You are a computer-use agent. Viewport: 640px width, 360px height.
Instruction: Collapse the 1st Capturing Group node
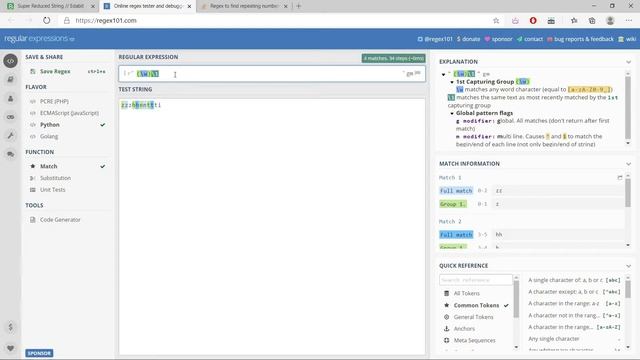click(x=452, y=82)
